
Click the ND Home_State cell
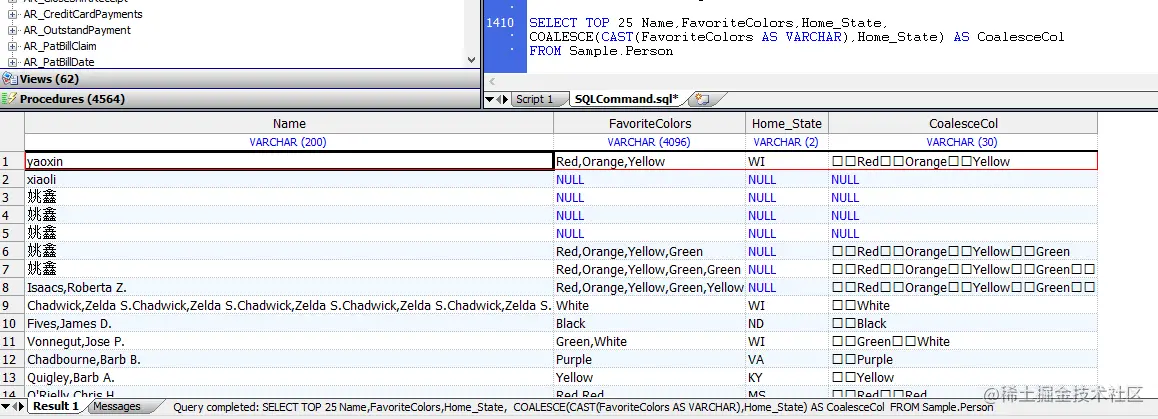click(787, 324)
